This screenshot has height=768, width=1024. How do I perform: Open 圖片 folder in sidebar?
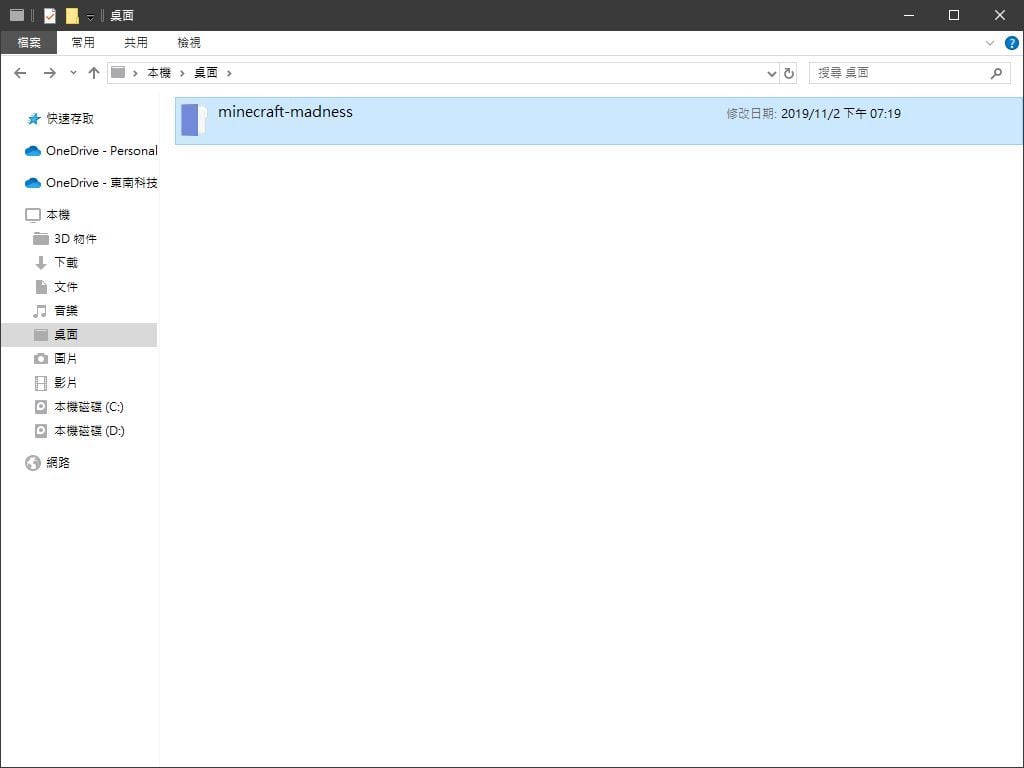tap(66, 359)
